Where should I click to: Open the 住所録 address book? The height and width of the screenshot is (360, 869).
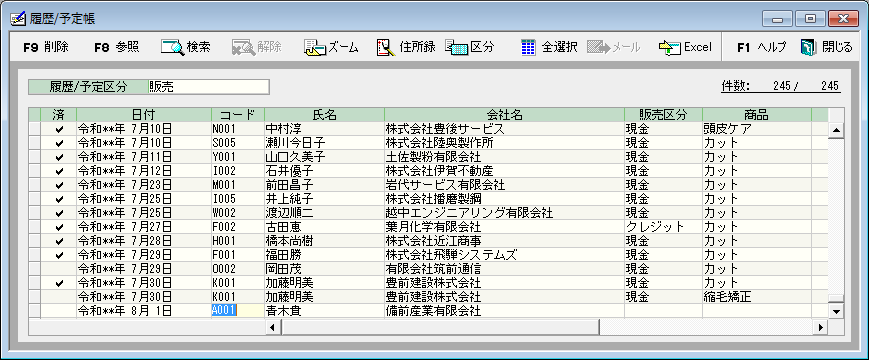click(406, 47)
